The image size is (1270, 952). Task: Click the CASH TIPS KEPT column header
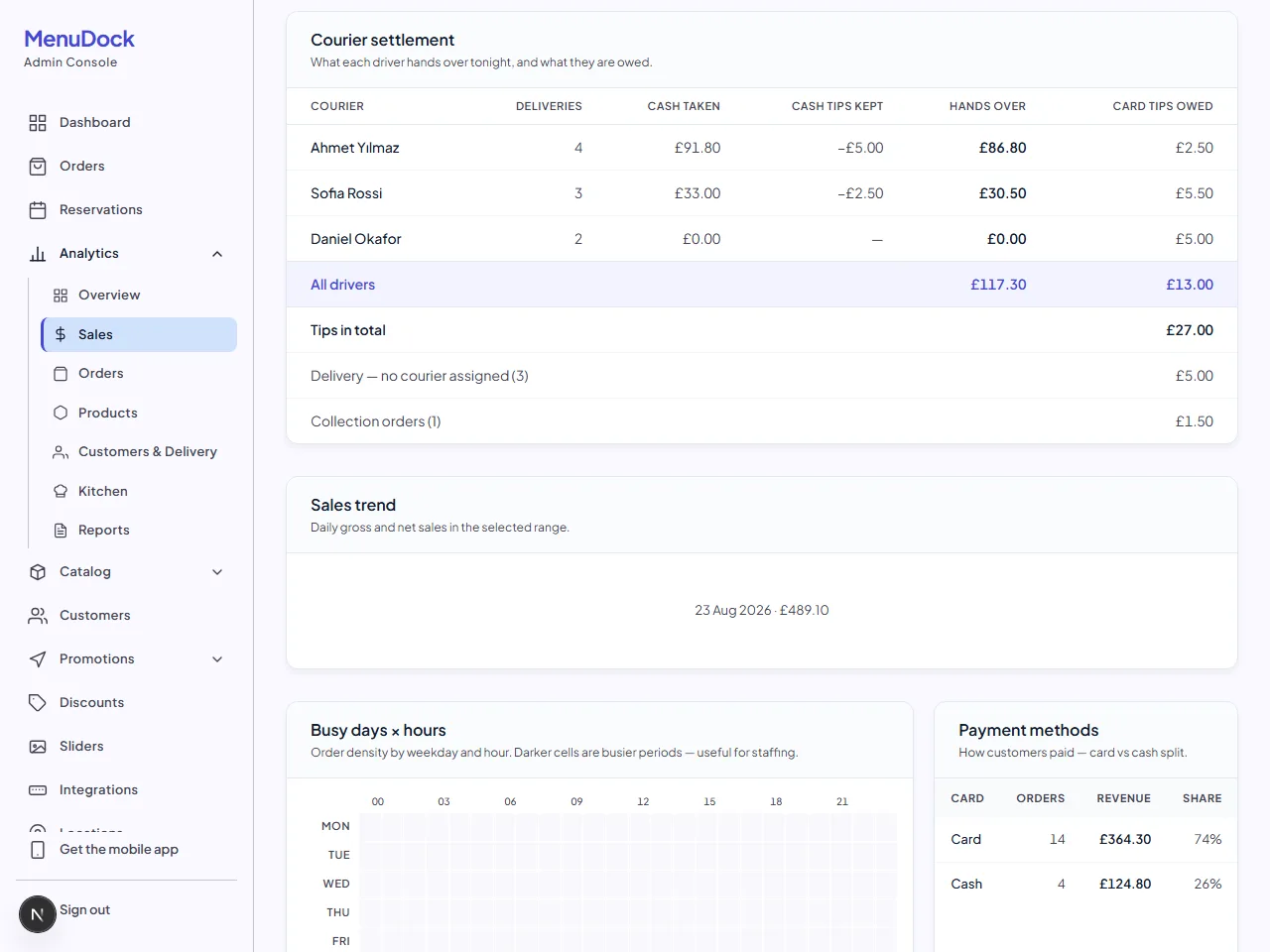[837, 106]
